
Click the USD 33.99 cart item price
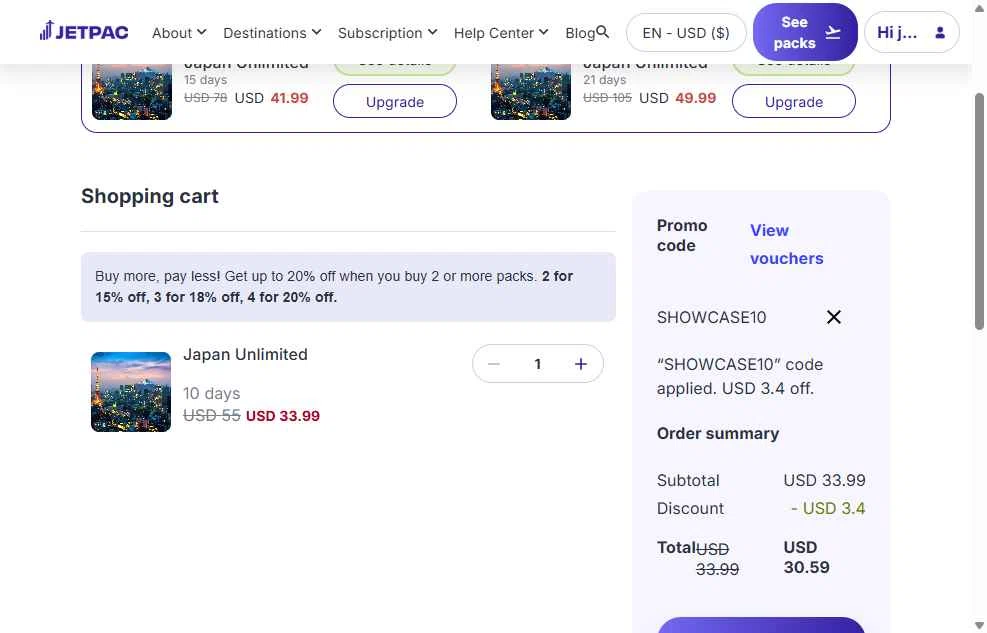point(283,416)
